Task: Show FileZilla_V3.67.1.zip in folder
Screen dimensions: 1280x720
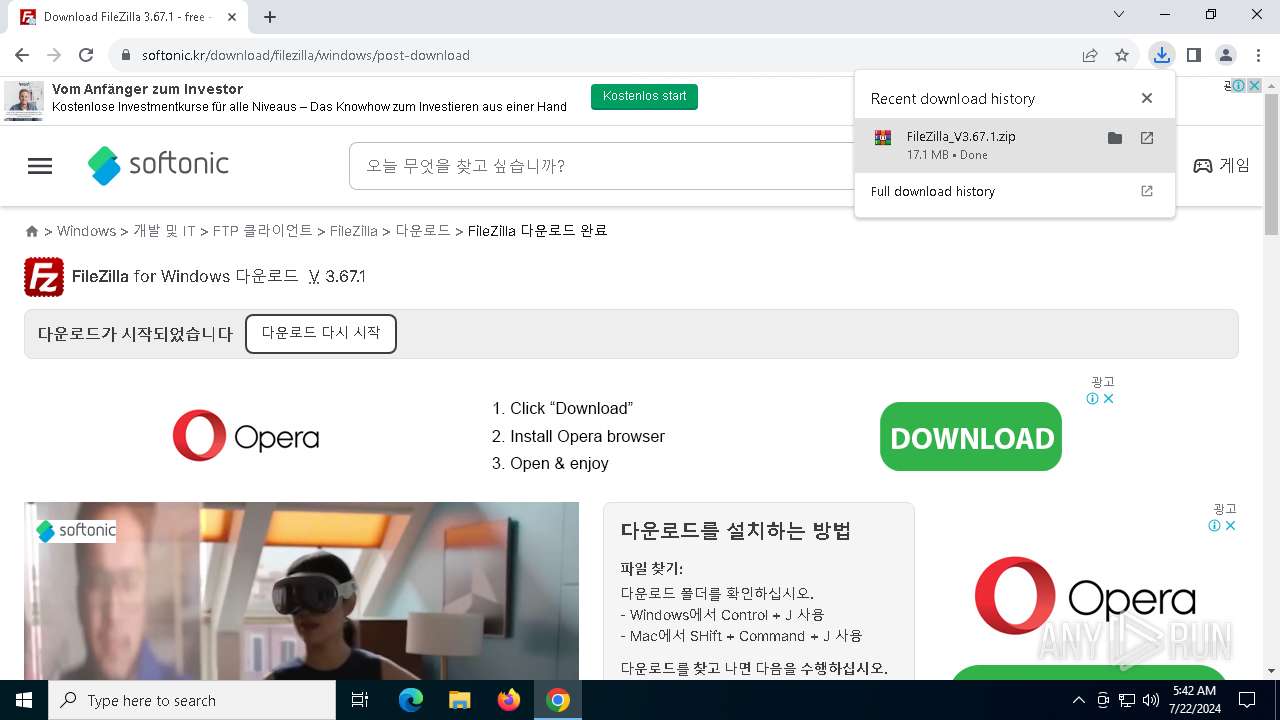Action: point(1115,138)
